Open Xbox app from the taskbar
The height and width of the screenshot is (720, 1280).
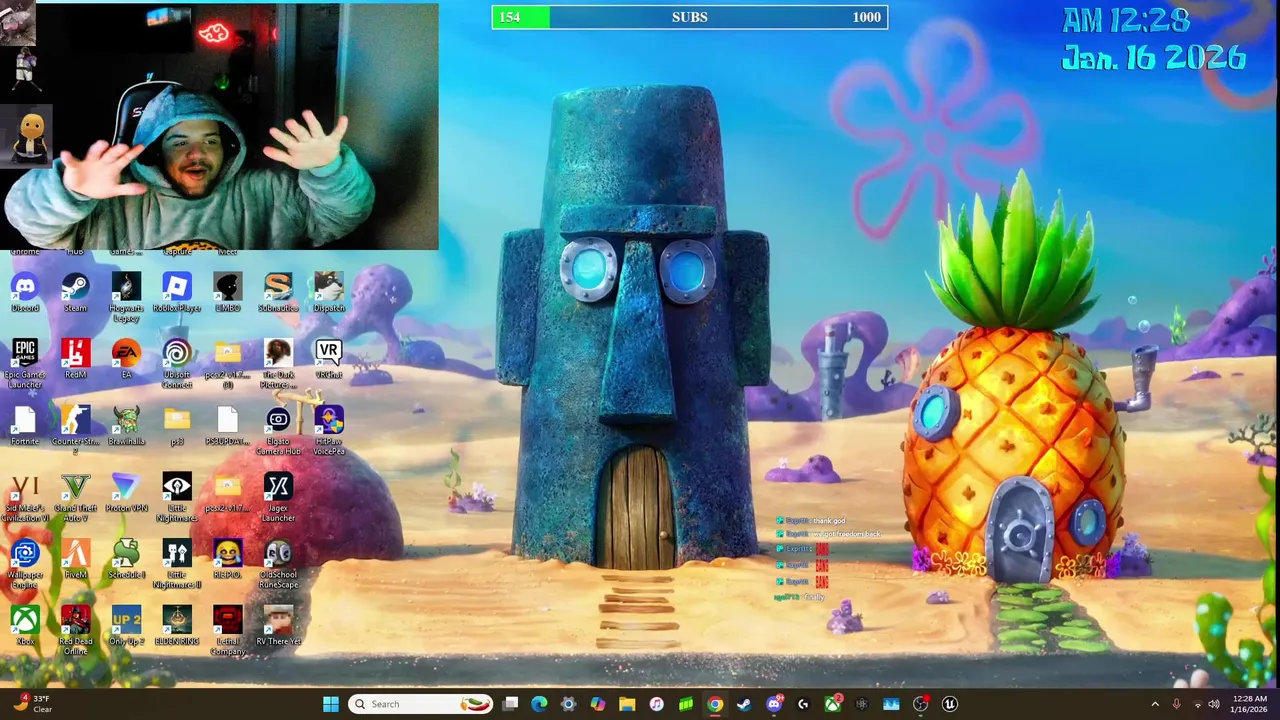tap(832, 704)
